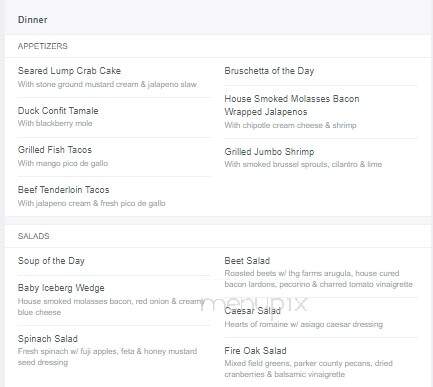This screenshot has width=433, height=387.
Task: Select the Dinner menu heading
Action: (x=32, y=20)
